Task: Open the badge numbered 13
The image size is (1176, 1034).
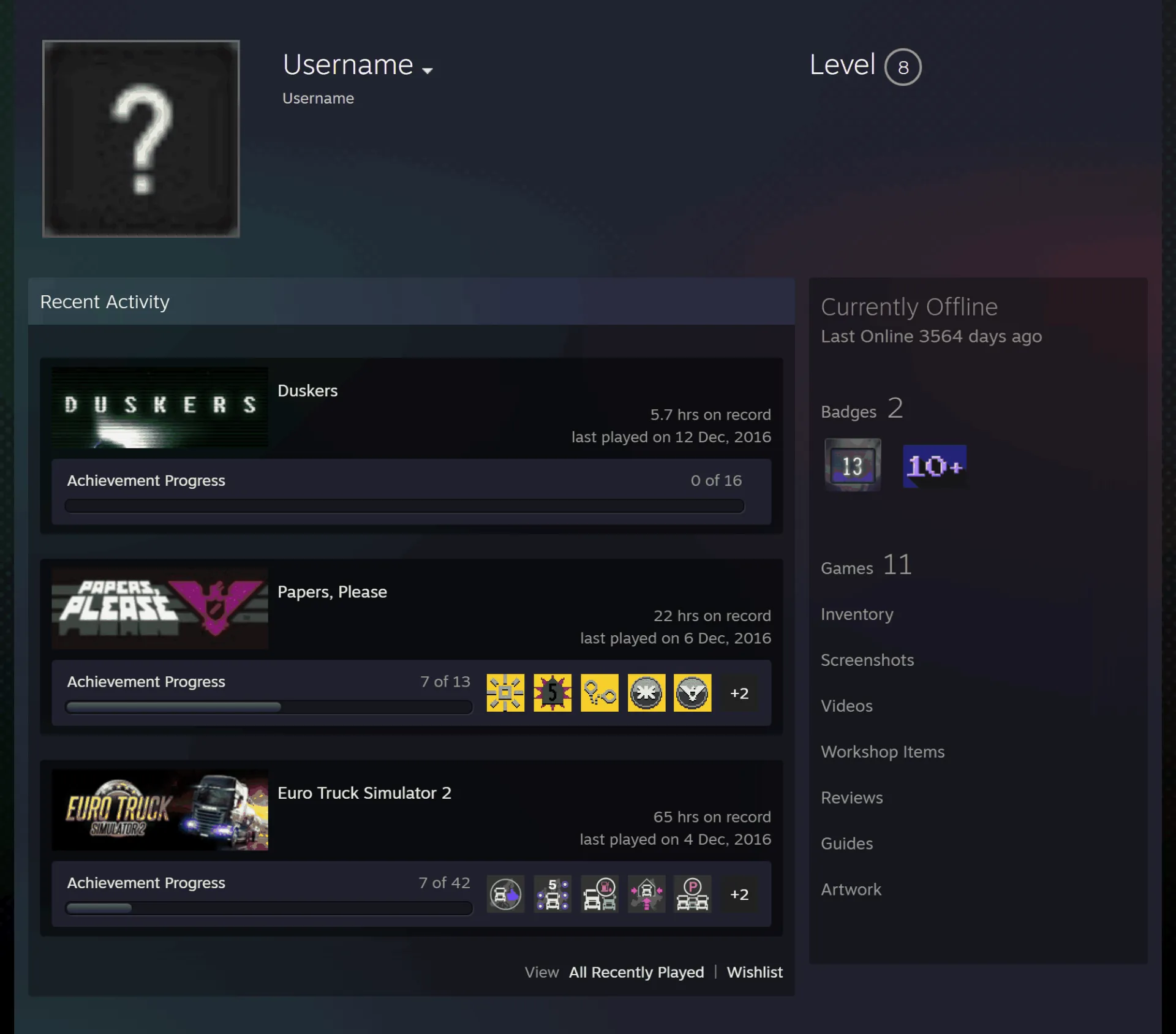Action: [x=853, y=465]
